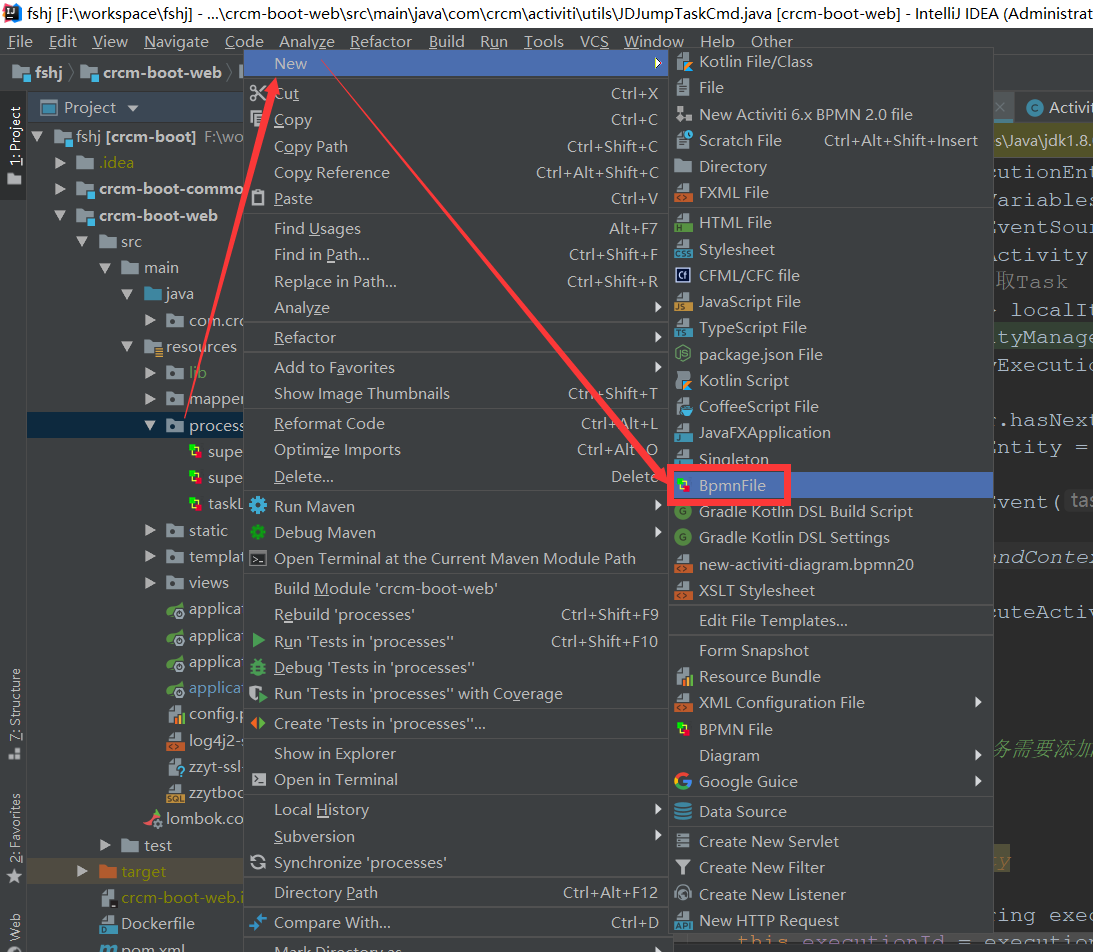Click the HTML File icon
1093x952 pixels.
tap(684, 222)
